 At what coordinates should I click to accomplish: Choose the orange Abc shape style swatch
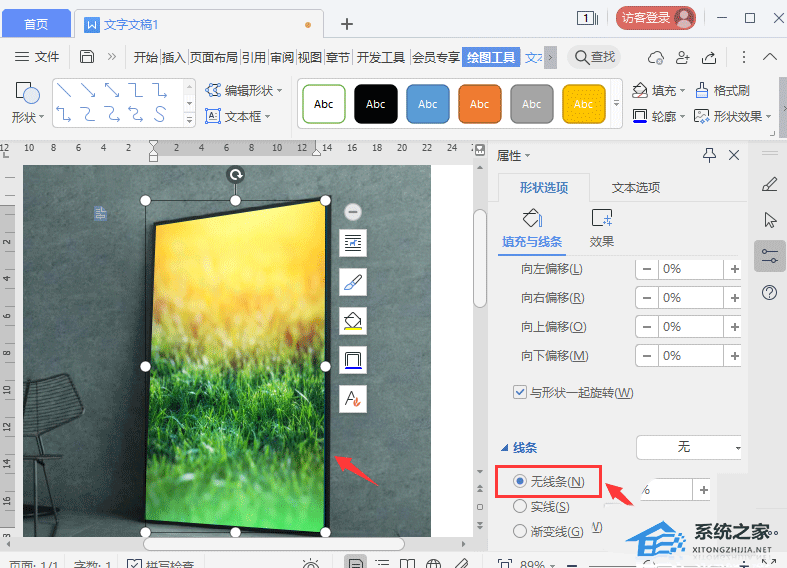coord(480,104)
